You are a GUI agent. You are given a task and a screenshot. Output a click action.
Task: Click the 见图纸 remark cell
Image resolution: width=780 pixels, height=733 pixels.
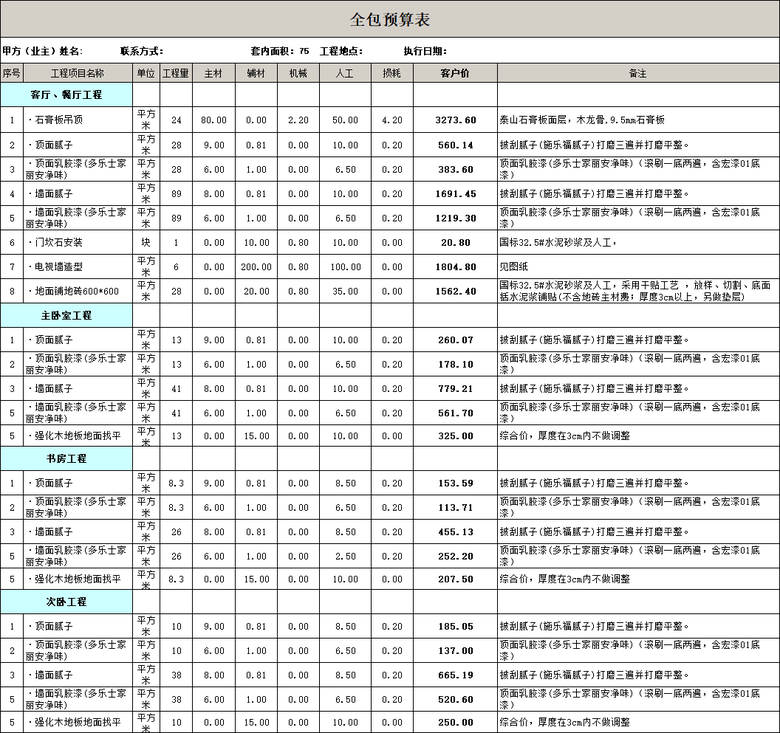tap(638, 267)
